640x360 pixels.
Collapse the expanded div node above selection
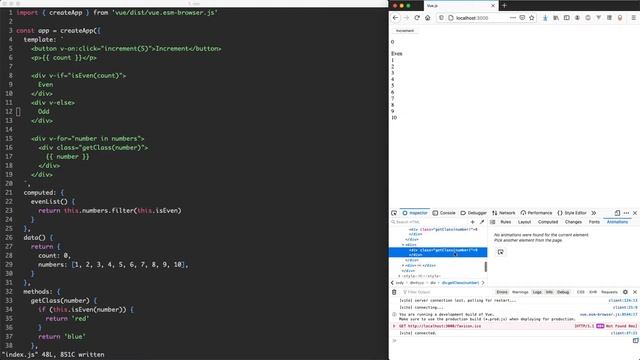click(403, 245)
